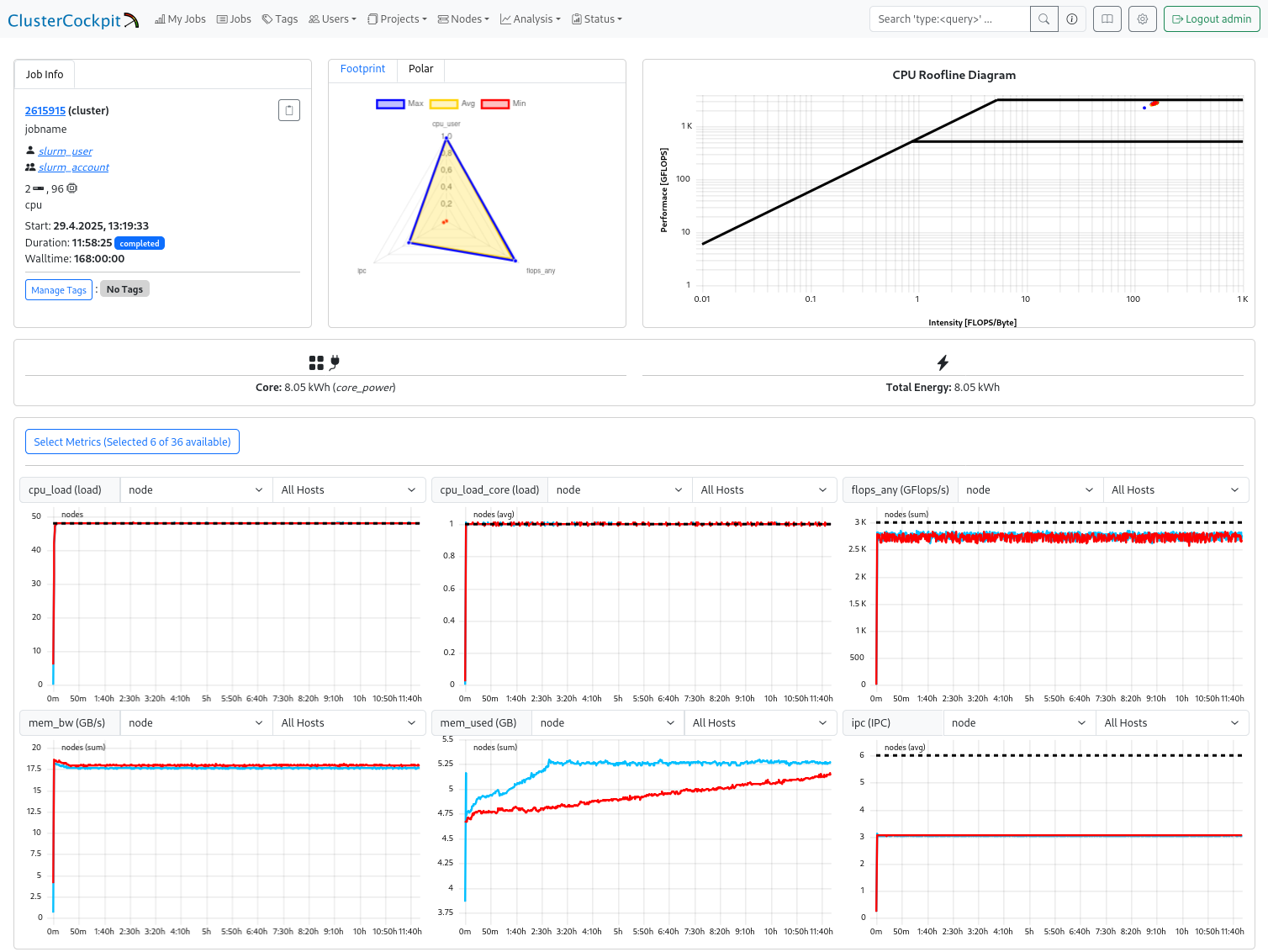The height and width of the screenshot is (952, 1268).
Task: Open cpu_load scope dropdown showing node
Action: pyautogui.click(x=196, y=489)
